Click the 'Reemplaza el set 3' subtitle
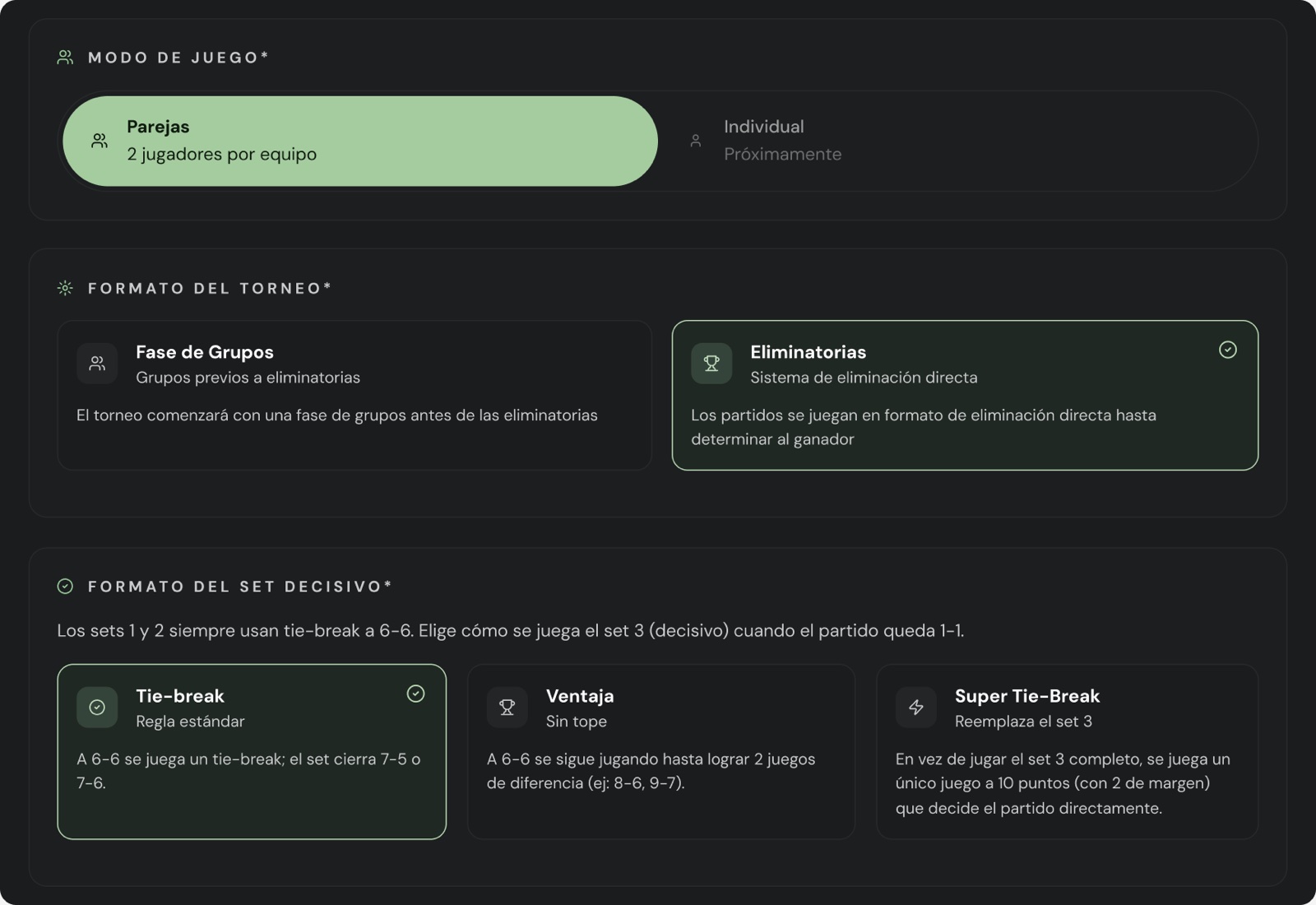The image size is (1316, 905). [x=1023, y=722]
